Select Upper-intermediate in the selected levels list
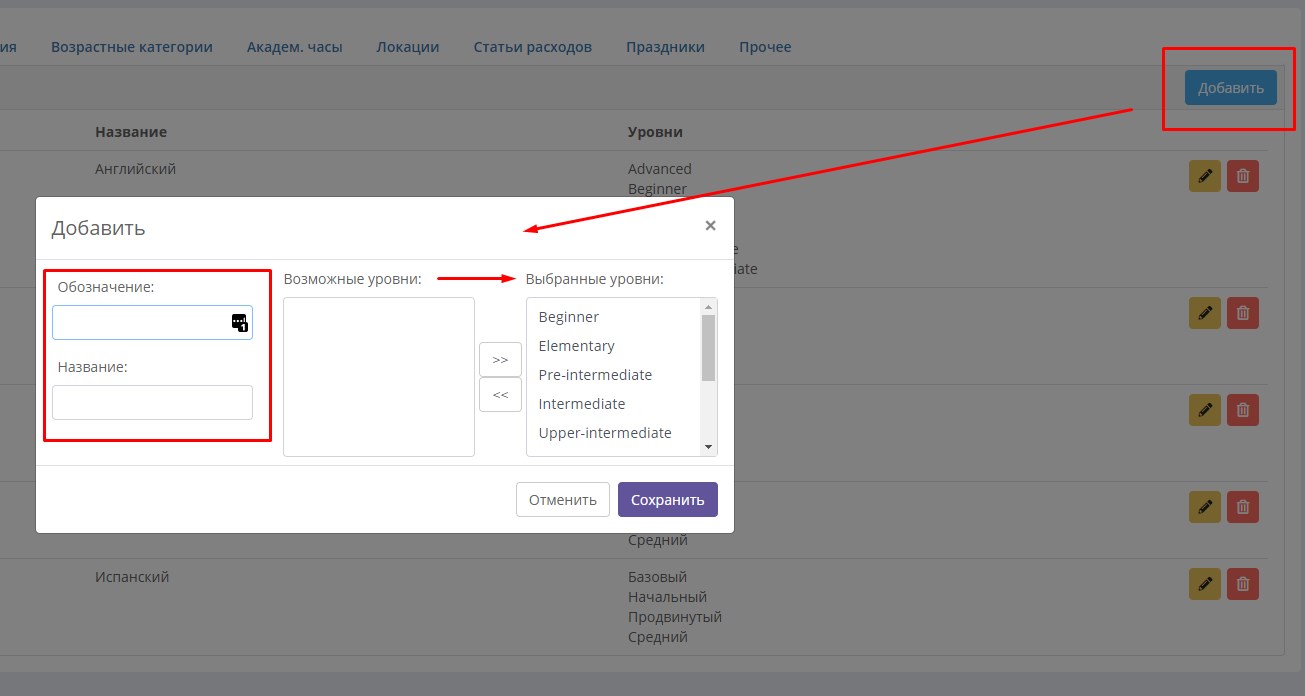1305x696 pixels. tap(605, 433)
